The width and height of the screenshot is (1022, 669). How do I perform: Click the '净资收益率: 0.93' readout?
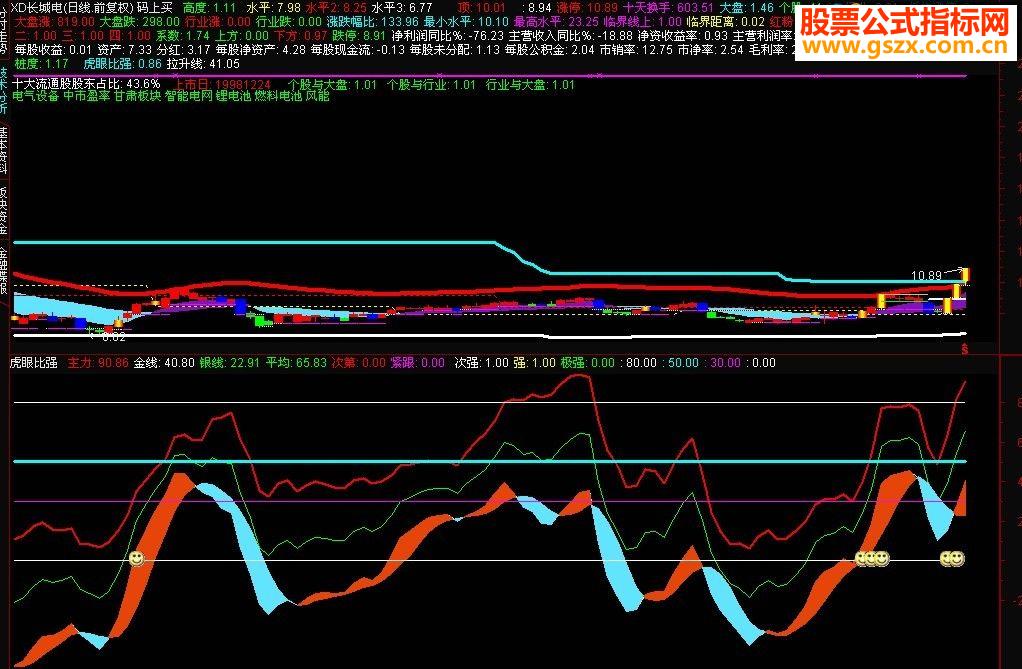tap(682, 36)
